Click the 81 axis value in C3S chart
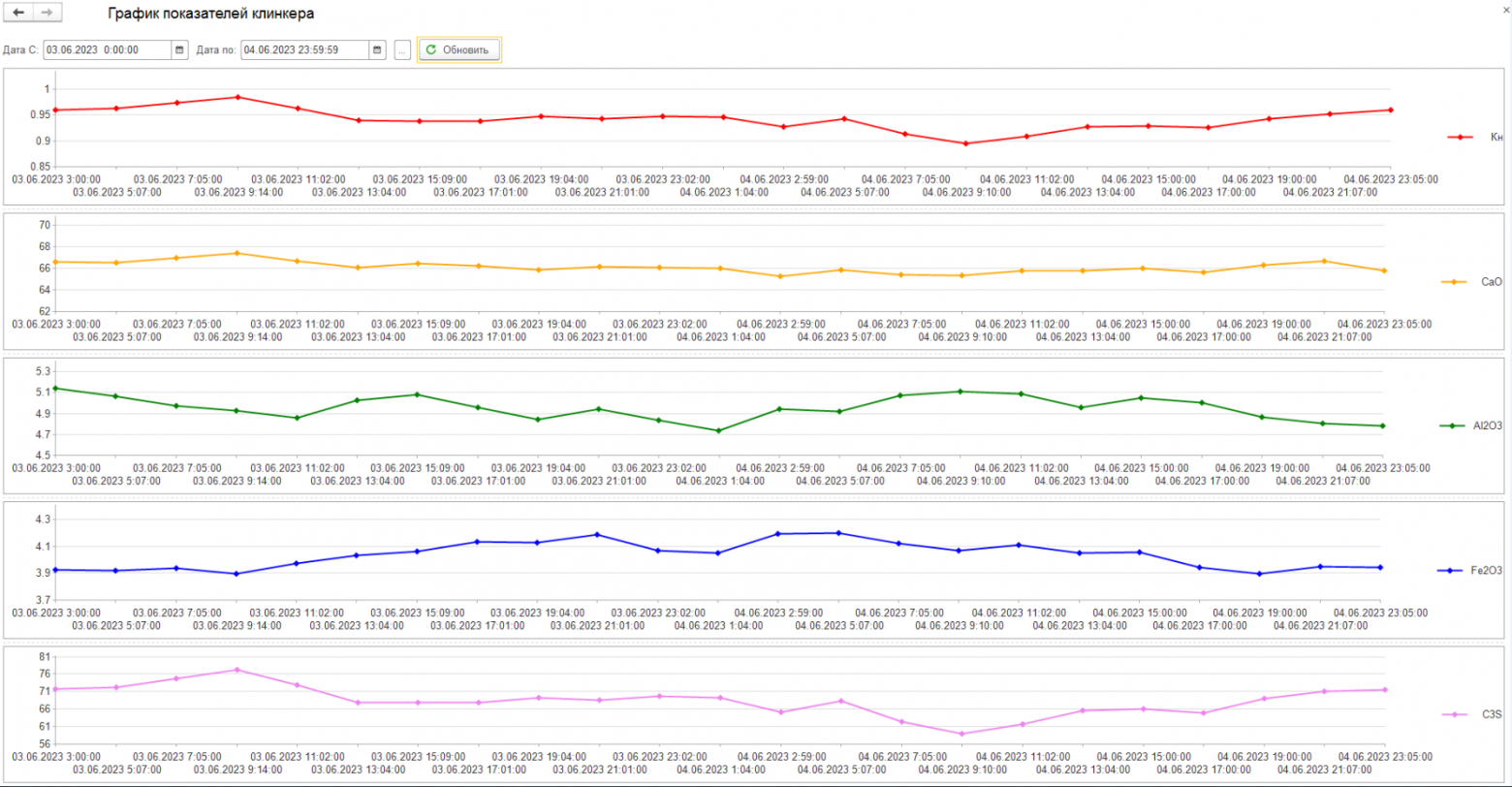Image resolution: width=1512 pixels, height=787 pixels. (45, 657)
